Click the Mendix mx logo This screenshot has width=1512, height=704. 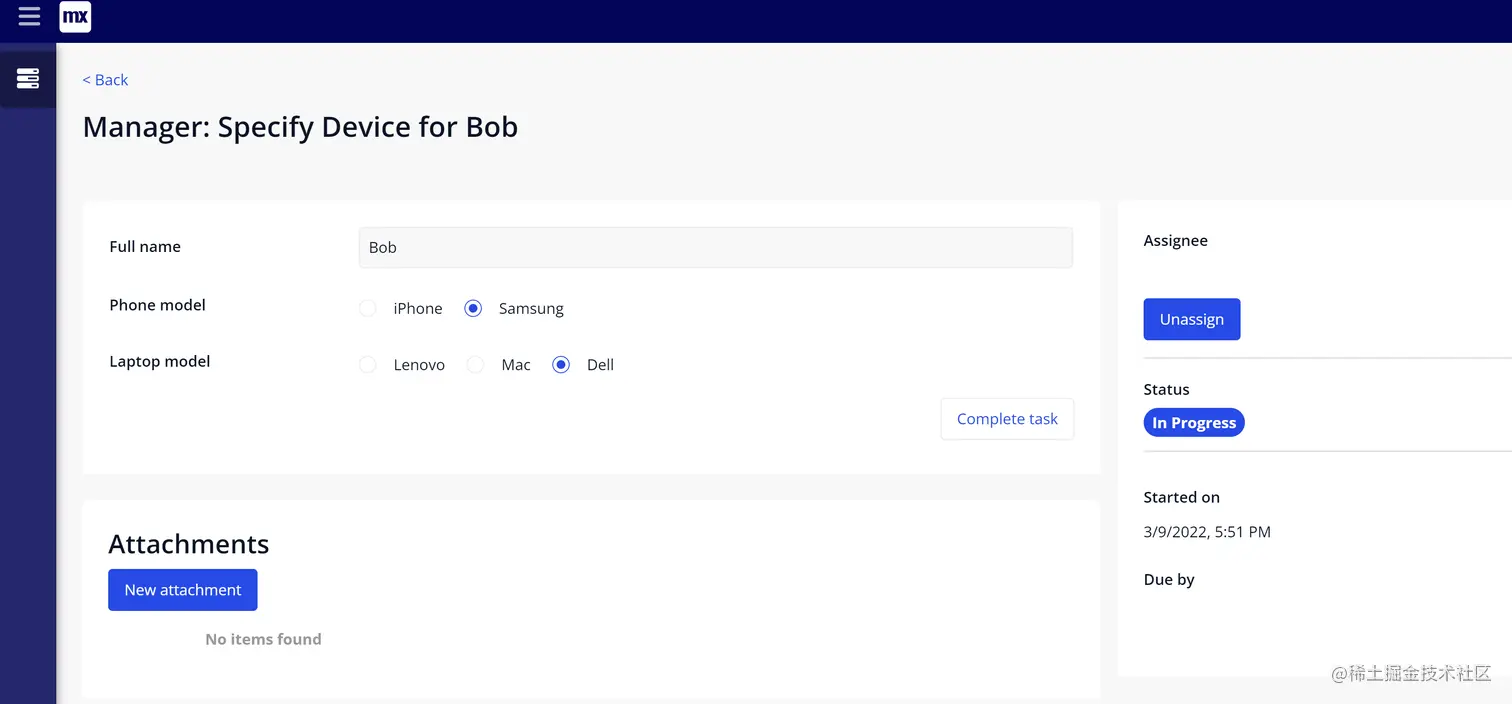75,17
